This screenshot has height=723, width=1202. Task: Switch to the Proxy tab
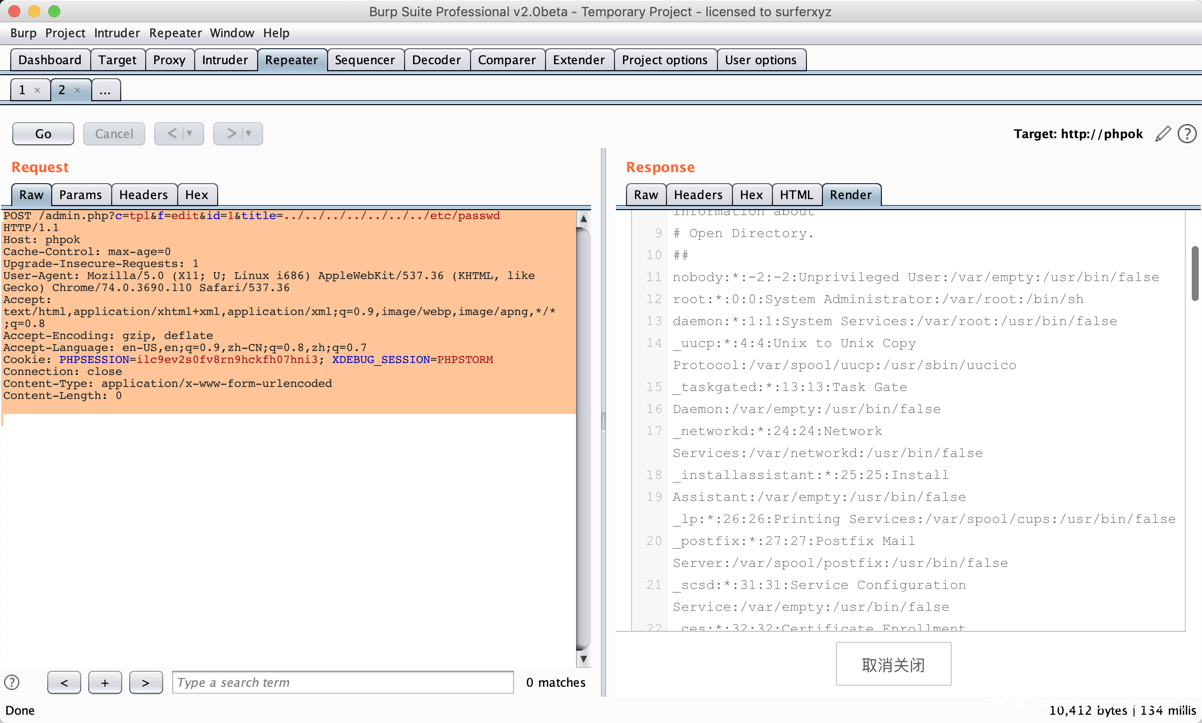tap(169, 60)
